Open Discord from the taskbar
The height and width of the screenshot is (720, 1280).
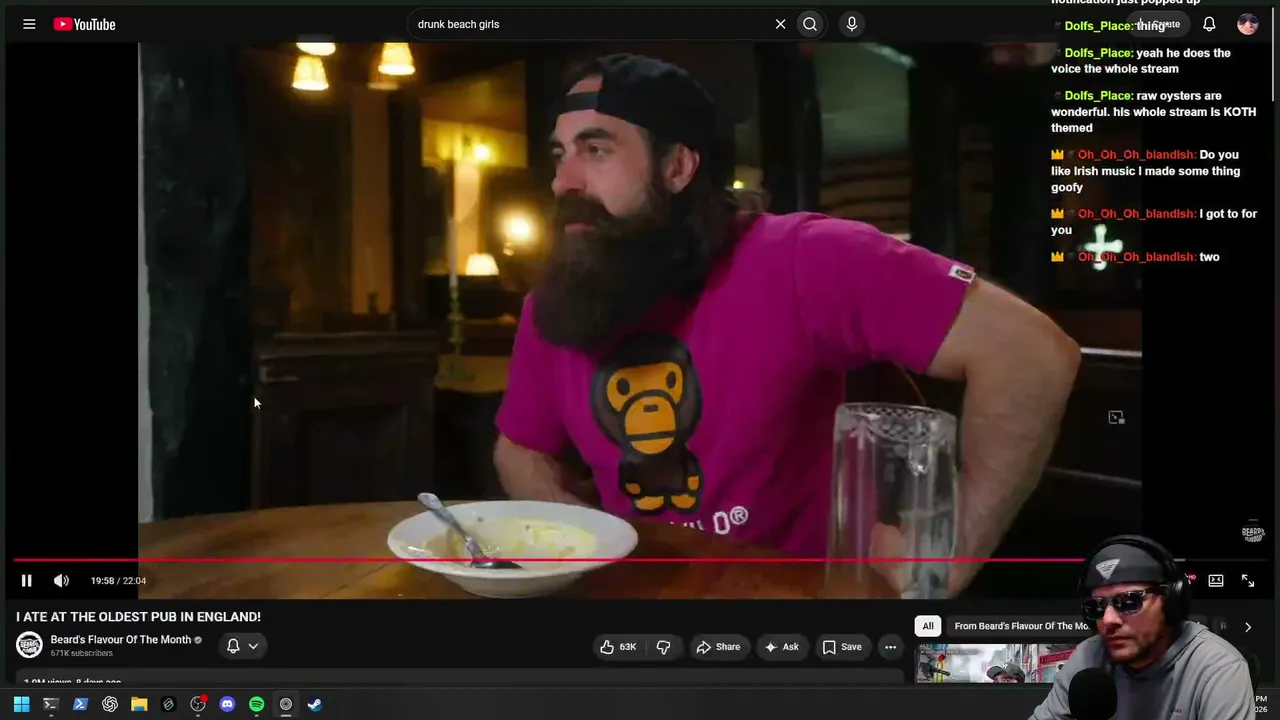(227, 704)
